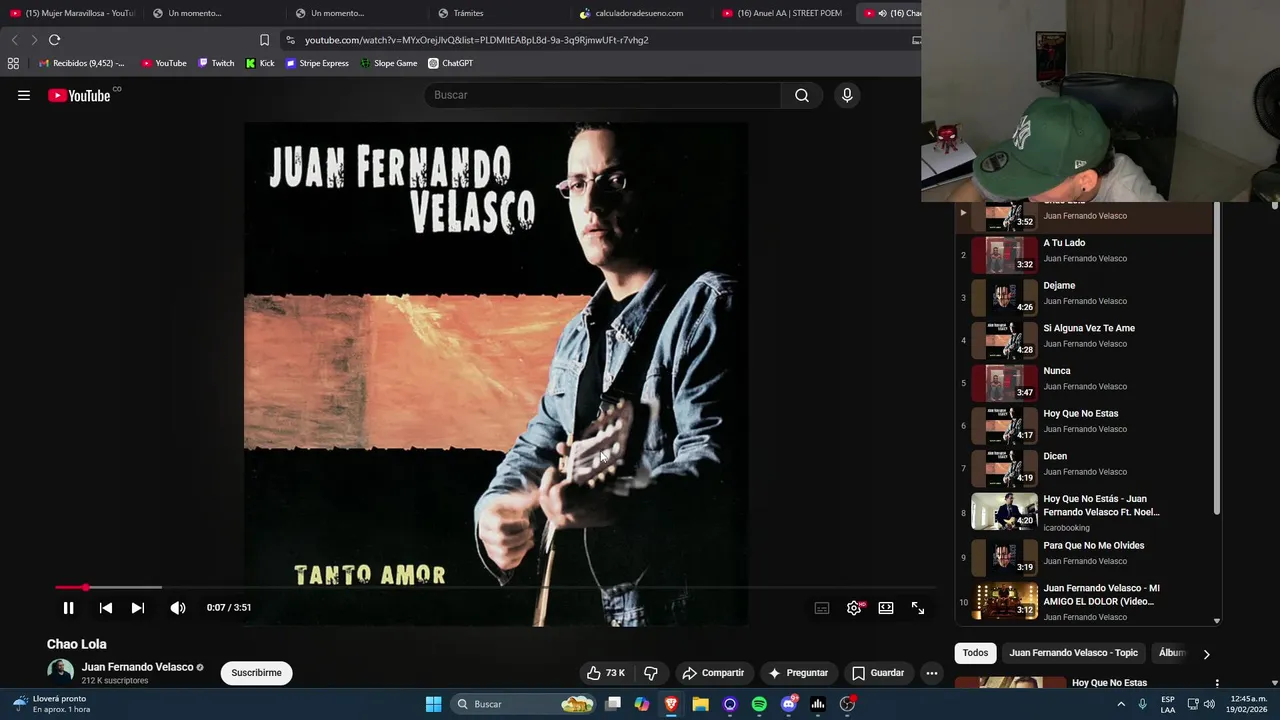Viewport: 1280px width, 720px height.
Task: Open the Preguntar AI button
Action: 798,673
